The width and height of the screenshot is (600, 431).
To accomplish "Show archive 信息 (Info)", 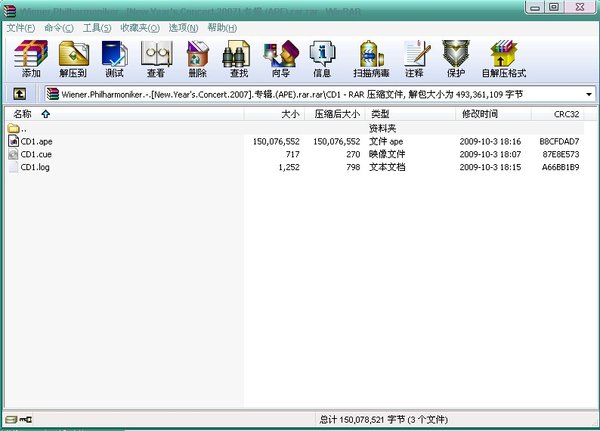I will 322,59.
